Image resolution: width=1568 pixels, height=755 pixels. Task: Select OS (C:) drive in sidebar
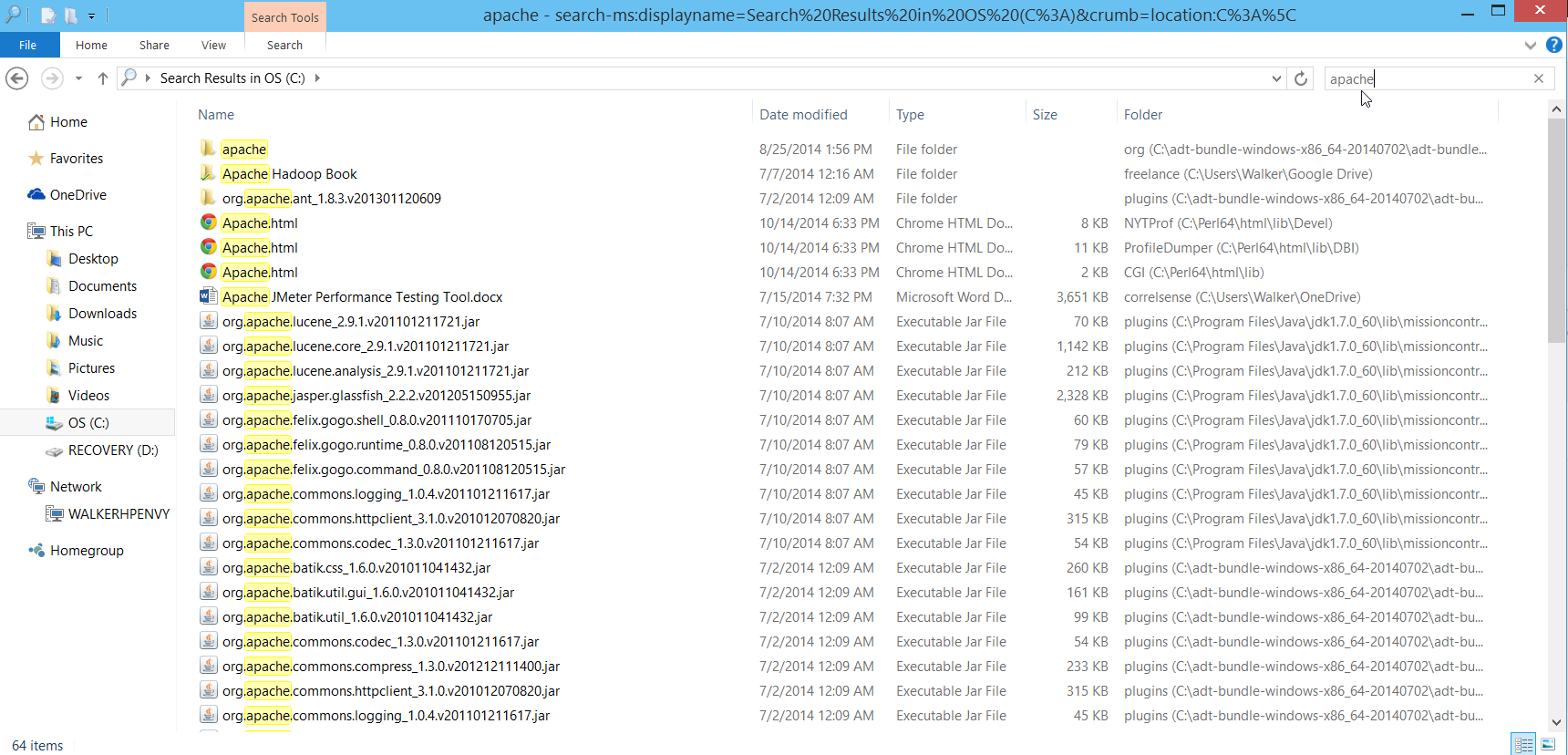[x=88, y=423]
